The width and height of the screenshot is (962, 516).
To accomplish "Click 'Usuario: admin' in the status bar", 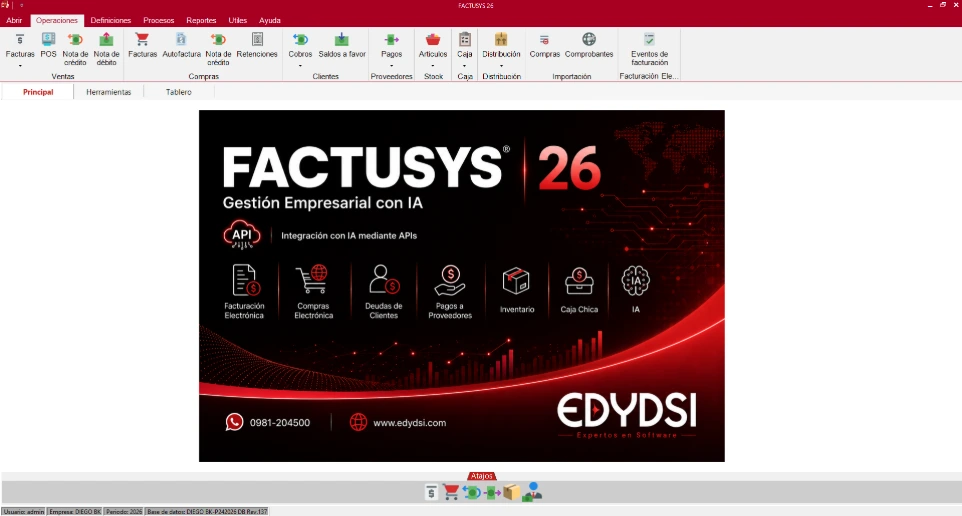I will (24, 511).
